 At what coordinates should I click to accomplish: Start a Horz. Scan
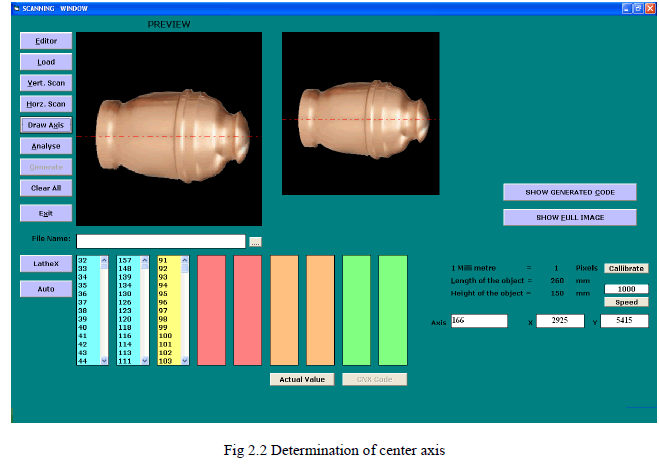click(x=46, y=104)
